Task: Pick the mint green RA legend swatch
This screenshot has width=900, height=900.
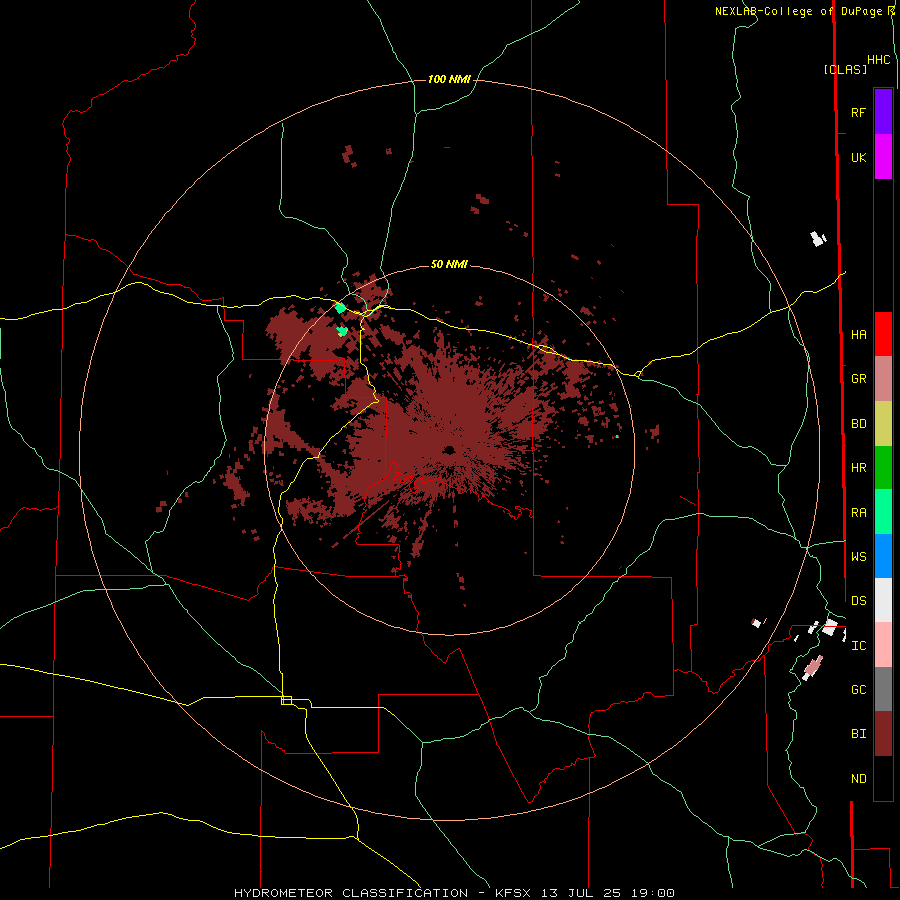Action: pyautogui.click(x=883, y=512)
